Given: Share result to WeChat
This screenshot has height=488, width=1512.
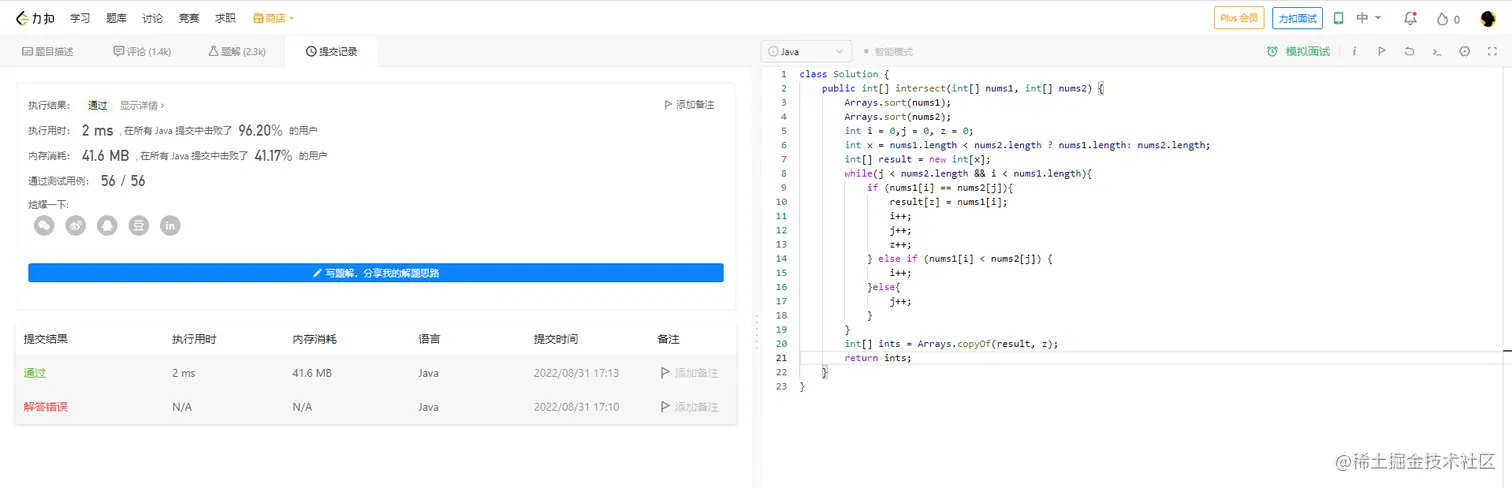Looking at the screenshot, I should [44, 226].
